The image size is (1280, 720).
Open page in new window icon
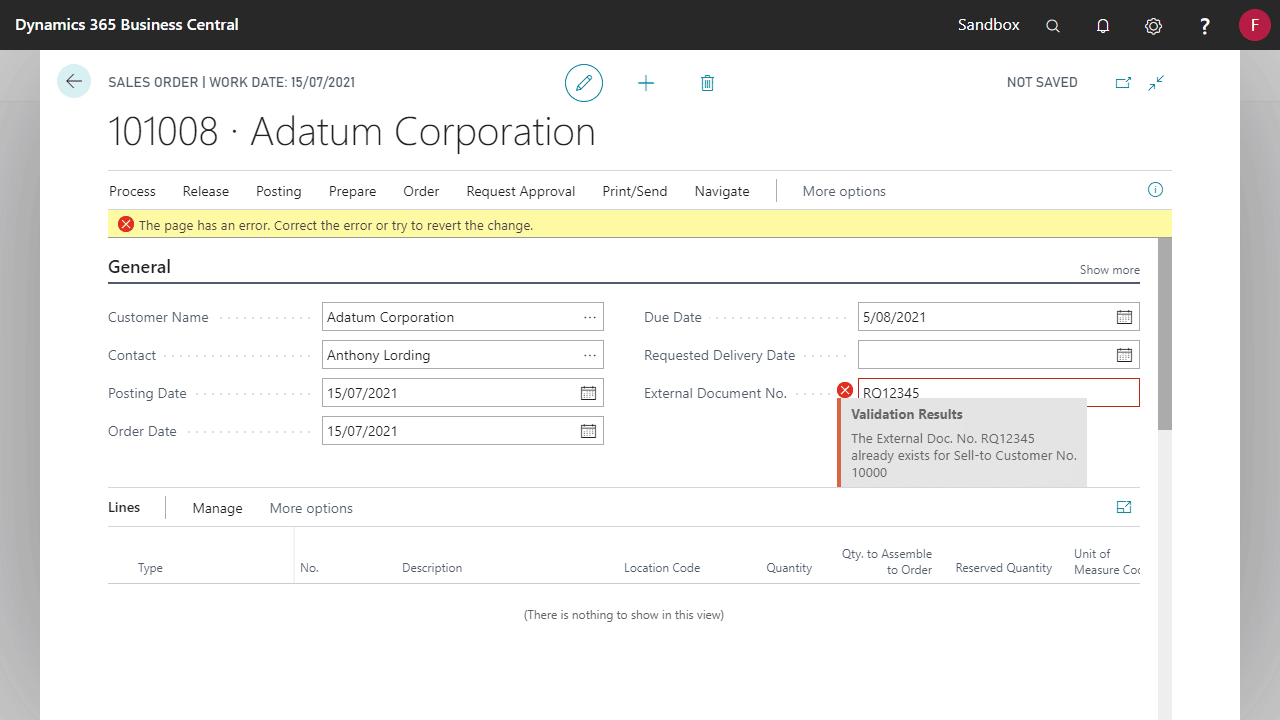point(1123,83)
